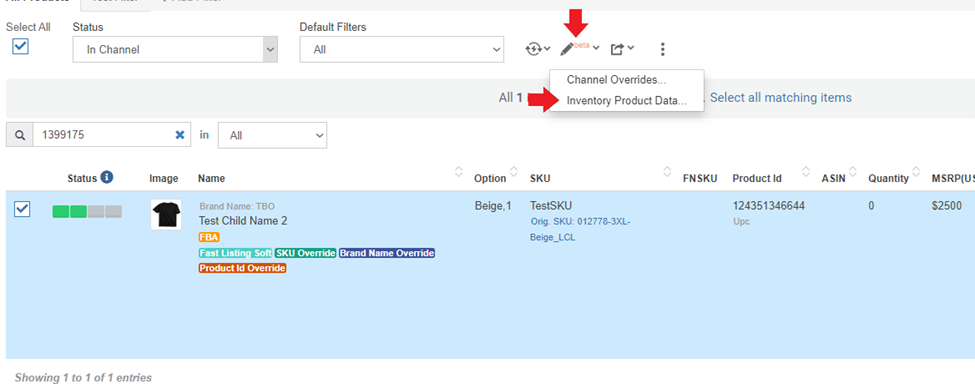
Task: Click the Fast Listing Soft tag
Action: point(236,253)
